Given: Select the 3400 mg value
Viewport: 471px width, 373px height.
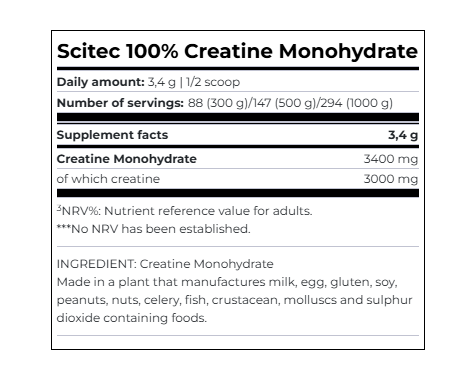Looking at the screenshot, I should pyautogui.click(x=391, y=159).
